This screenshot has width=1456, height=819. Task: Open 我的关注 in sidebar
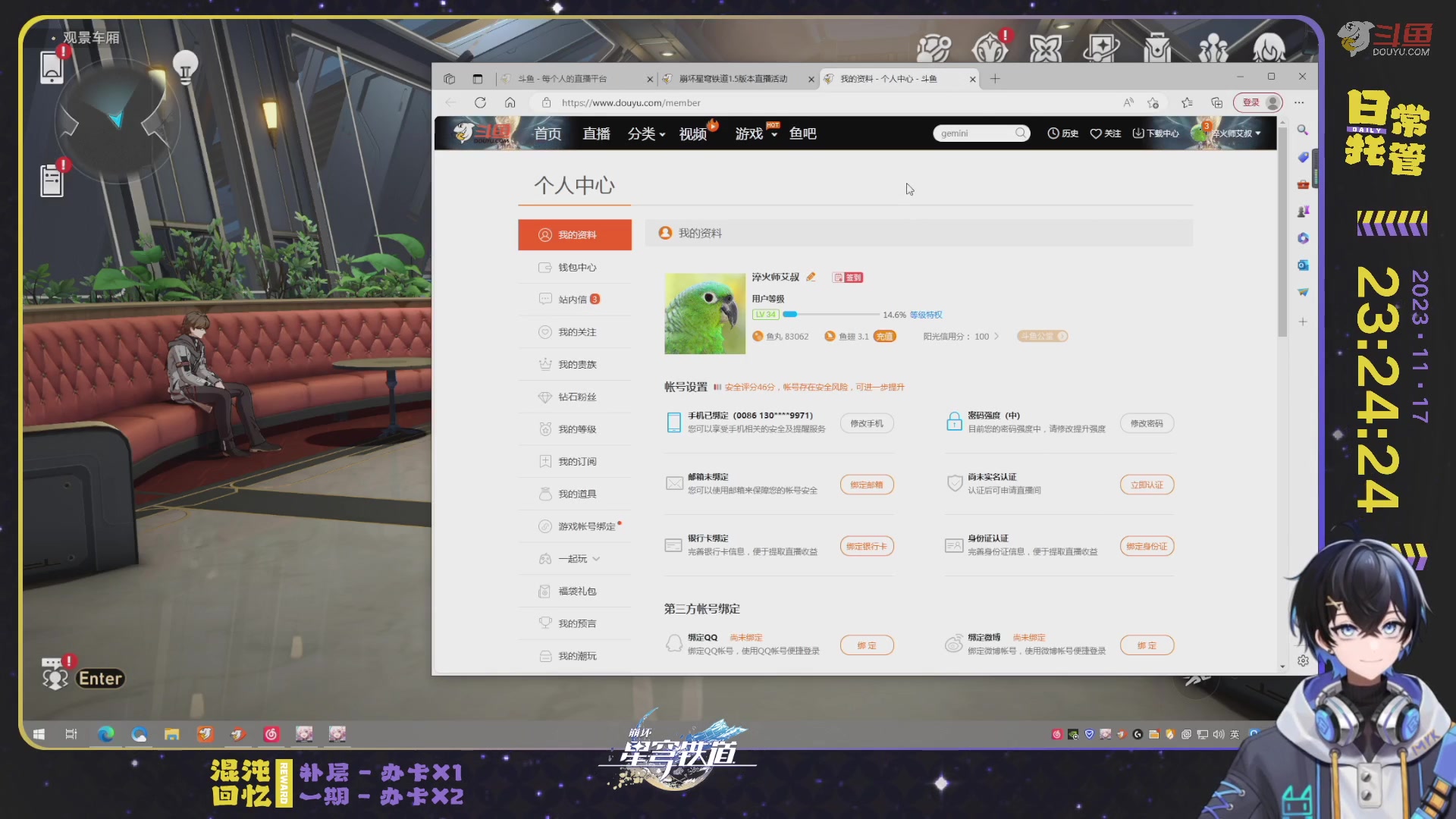pyautogui.click(x=575, y=332)
